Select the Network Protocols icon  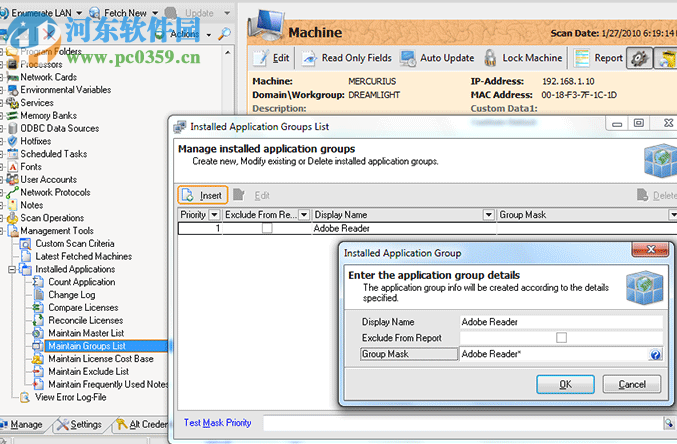pos(13,192)
